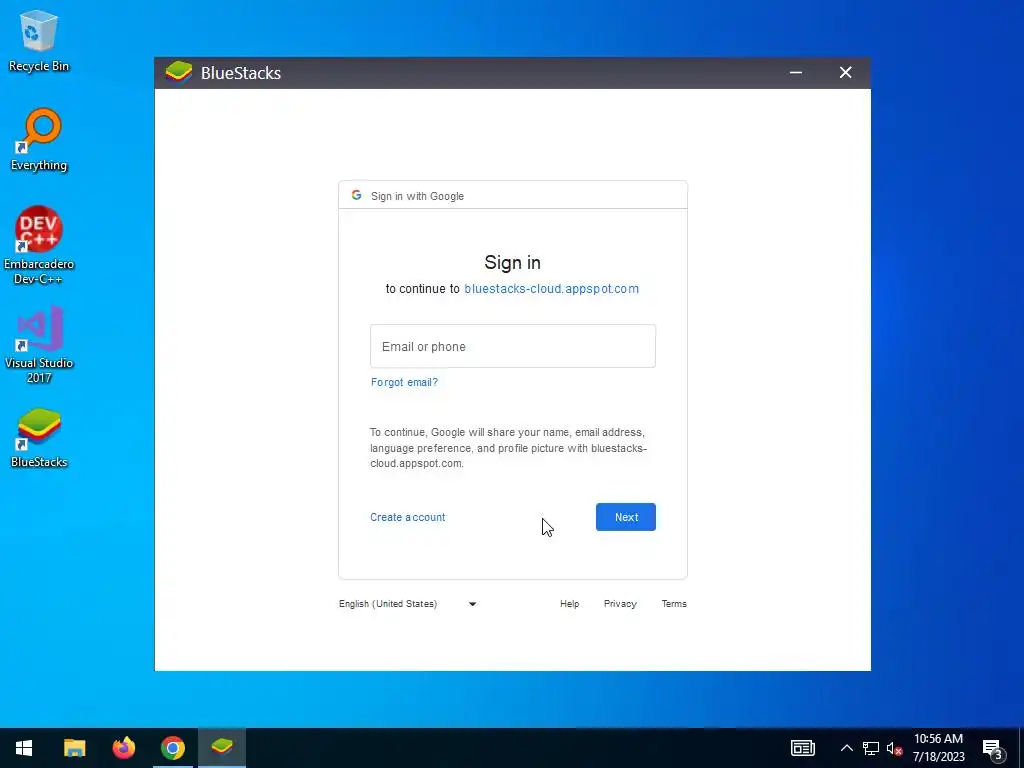
Task: Open the network status tray icon
Action: pos(871,748)
